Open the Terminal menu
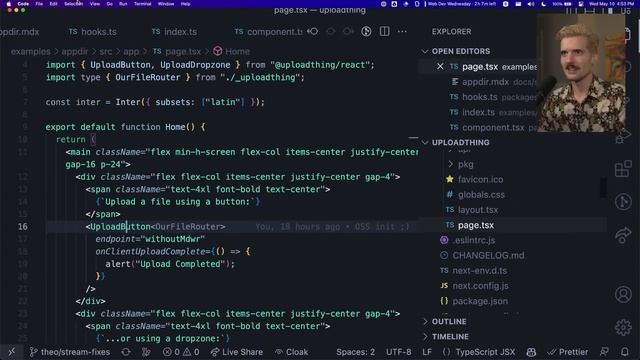 click(x=142, y=4)
